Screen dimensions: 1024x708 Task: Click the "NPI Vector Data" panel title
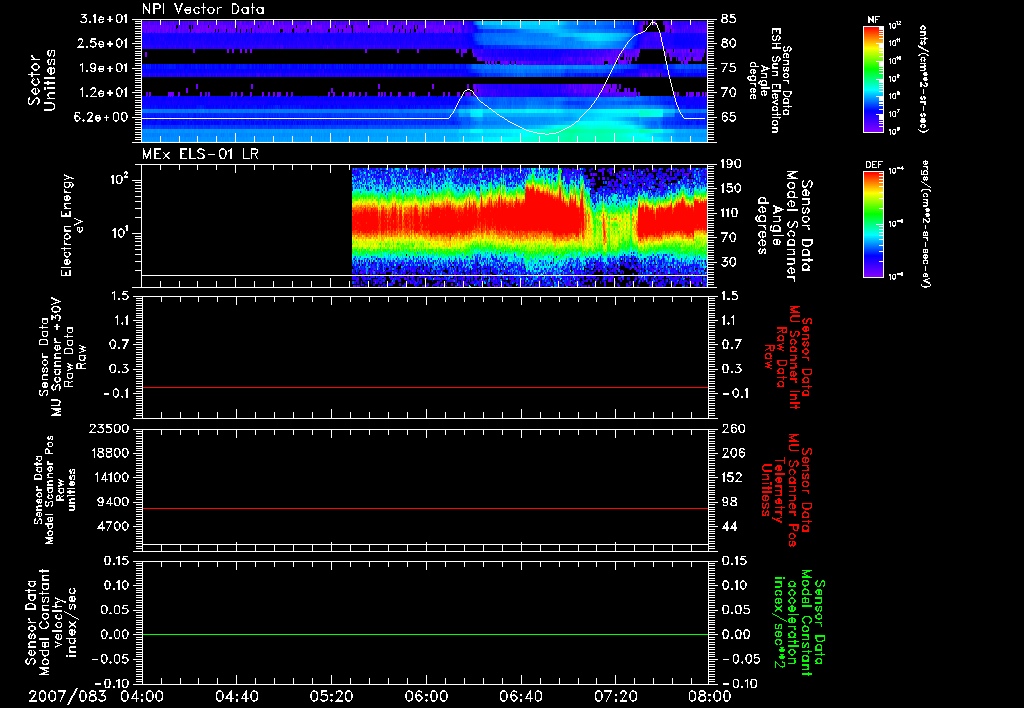point(203,9)
